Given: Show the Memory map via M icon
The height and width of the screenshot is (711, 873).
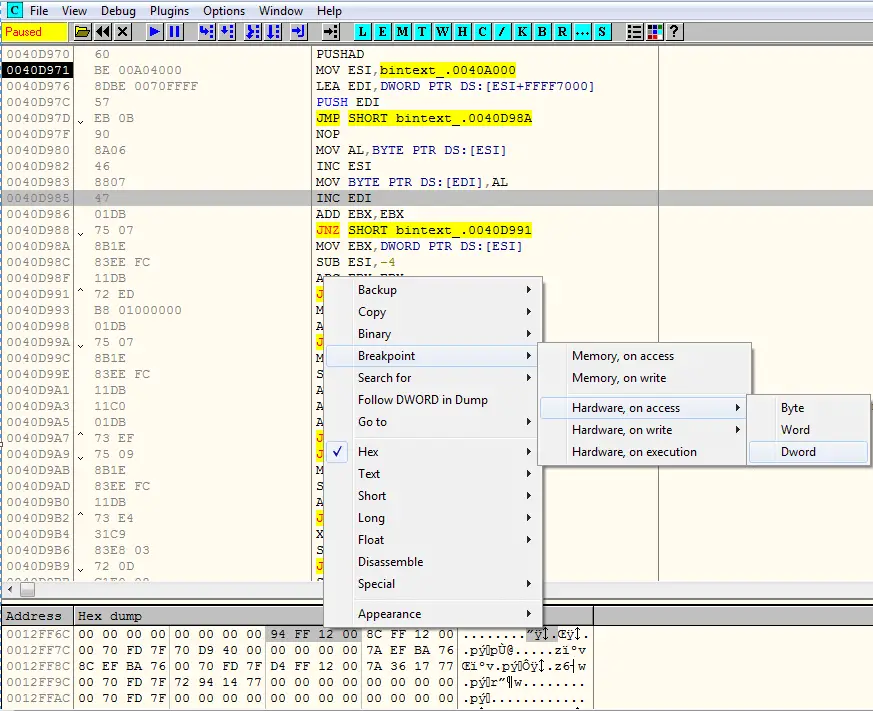Looking at the screenshot, I should [403, 32].
